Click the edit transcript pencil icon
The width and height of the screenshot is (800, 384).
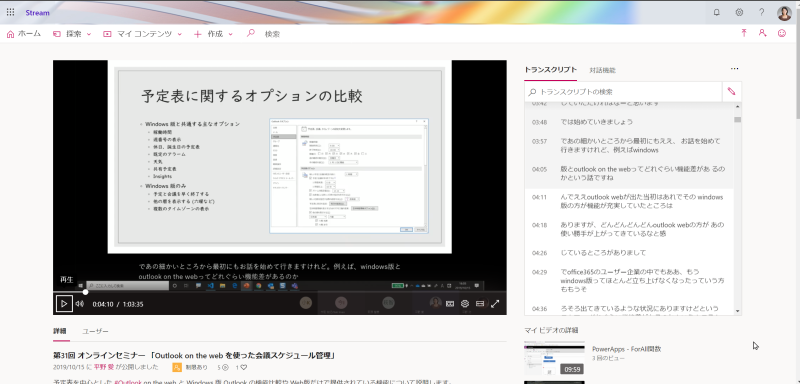[x=732, y=92]
